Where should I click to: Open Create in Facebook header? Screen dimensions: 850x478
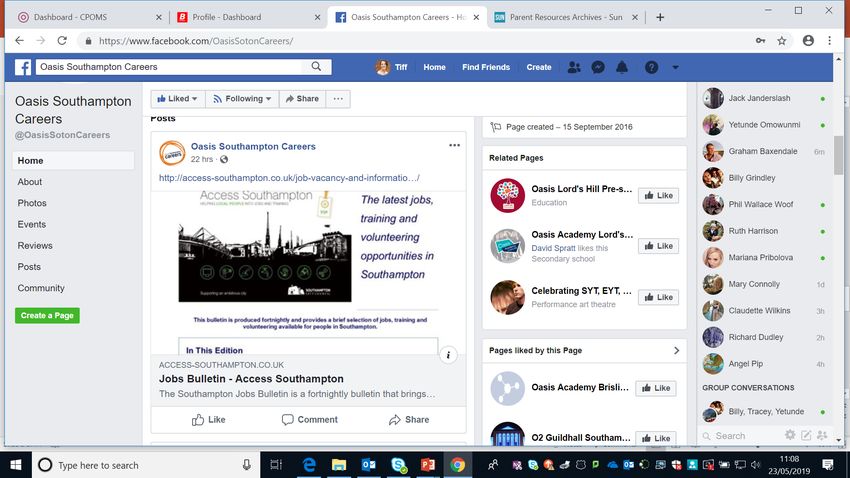coord(539,67)
